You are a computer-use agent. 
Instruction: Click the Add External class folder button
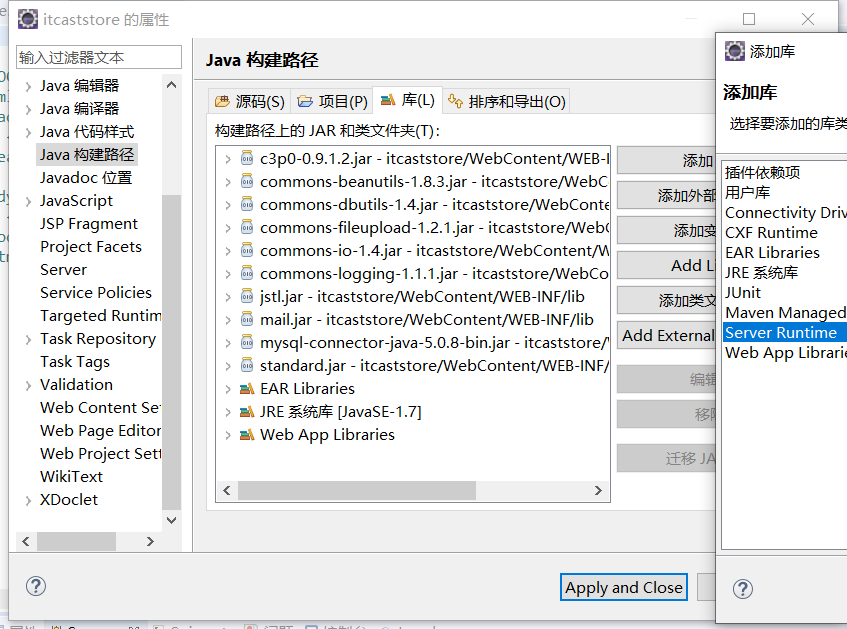[666, 336]
